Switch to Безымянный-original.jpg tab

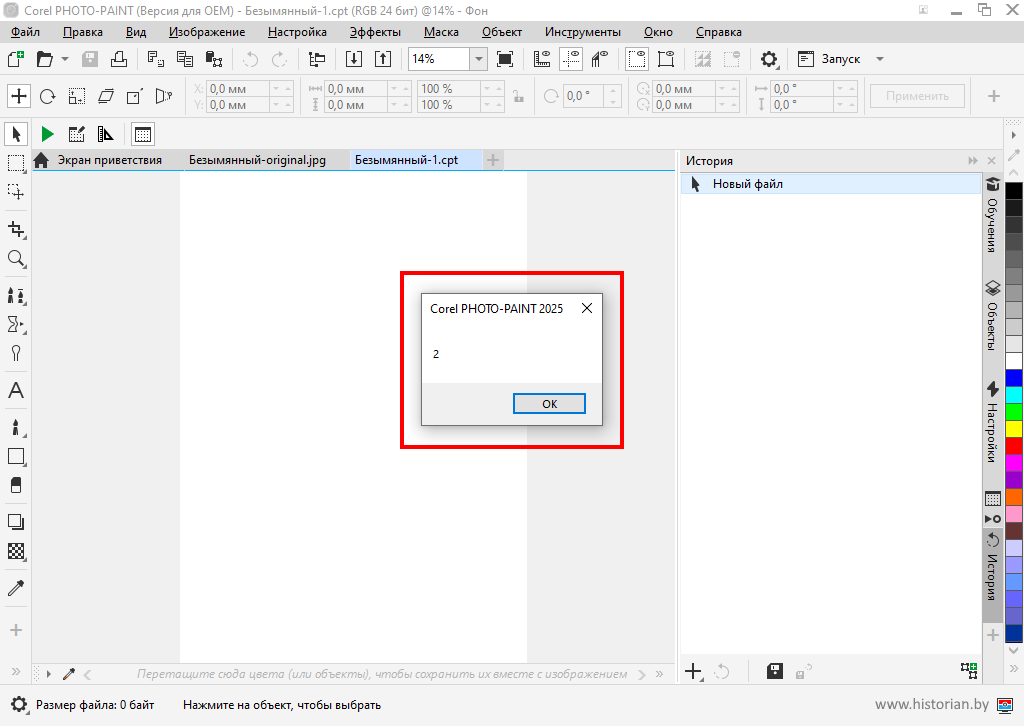point(257,160)
